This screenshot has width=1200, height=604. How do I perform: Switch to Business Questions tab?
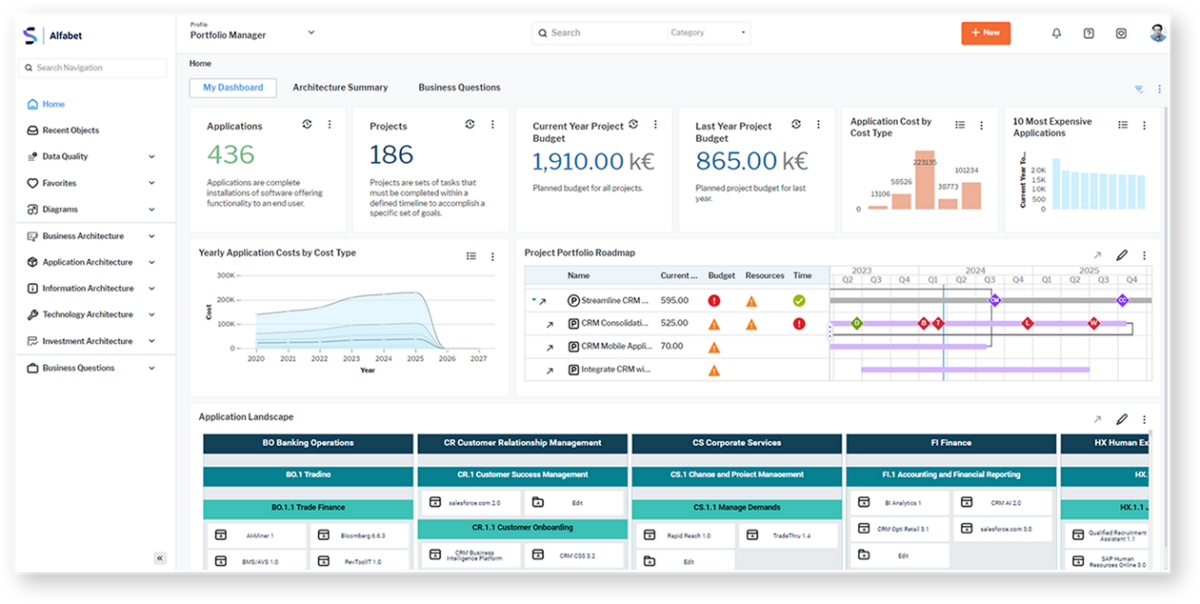tap(459, 87)
